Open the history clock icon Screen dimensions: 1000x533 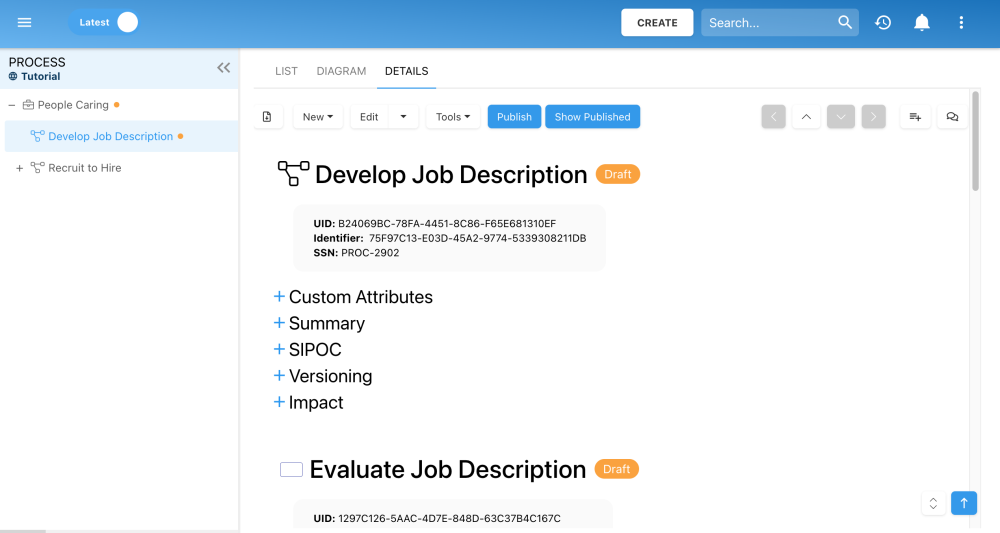point(883,23)
